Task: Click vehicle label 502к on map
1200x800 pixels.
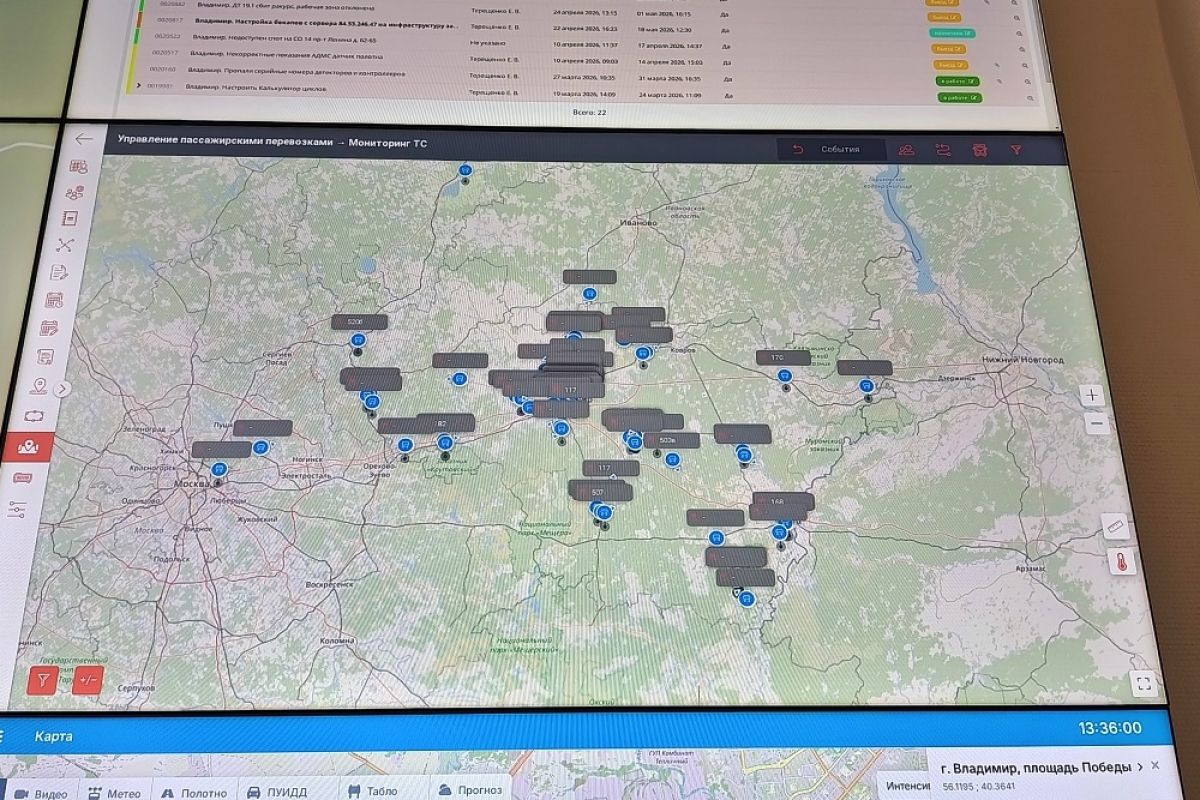Action: coord(670,440)
